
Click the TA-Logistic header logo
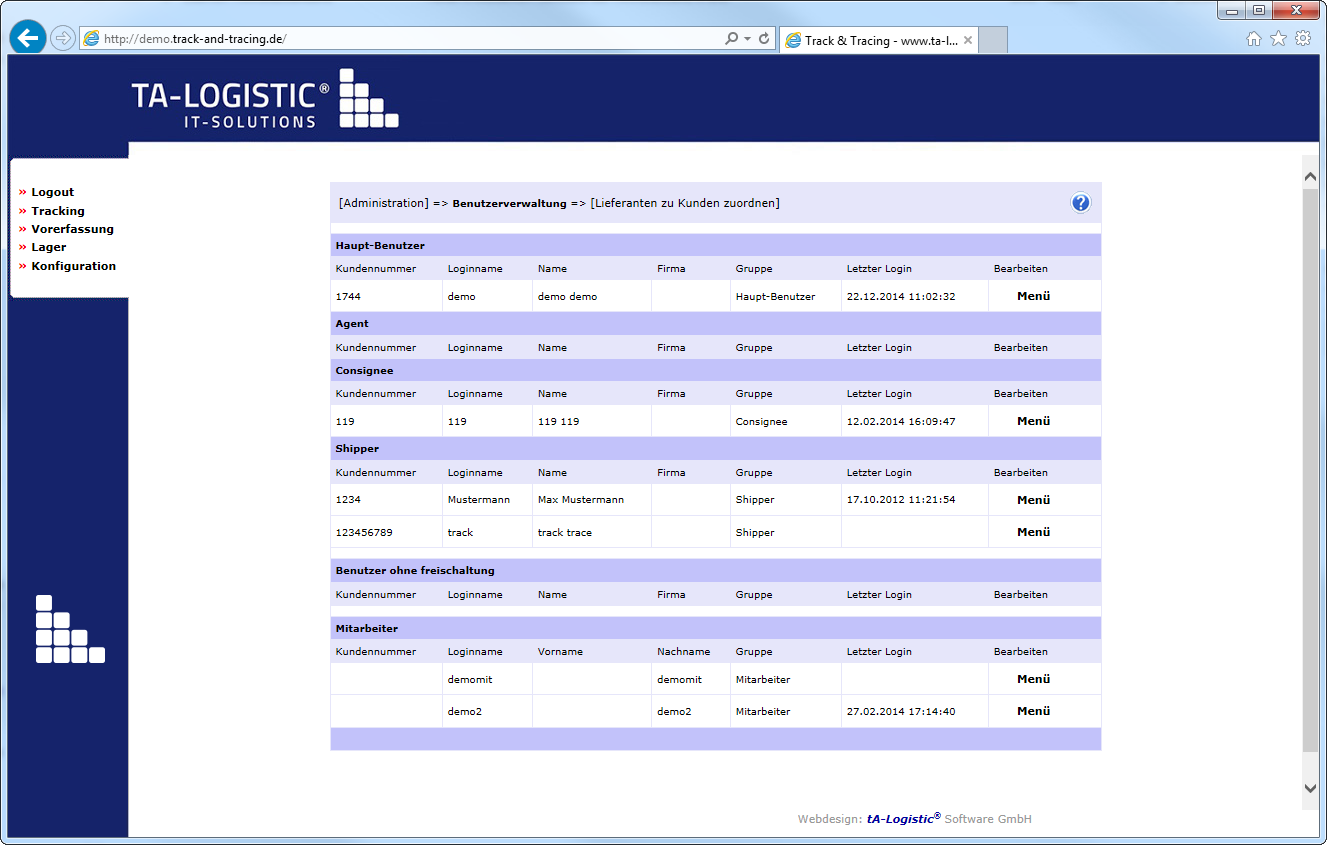click(265, 99)
